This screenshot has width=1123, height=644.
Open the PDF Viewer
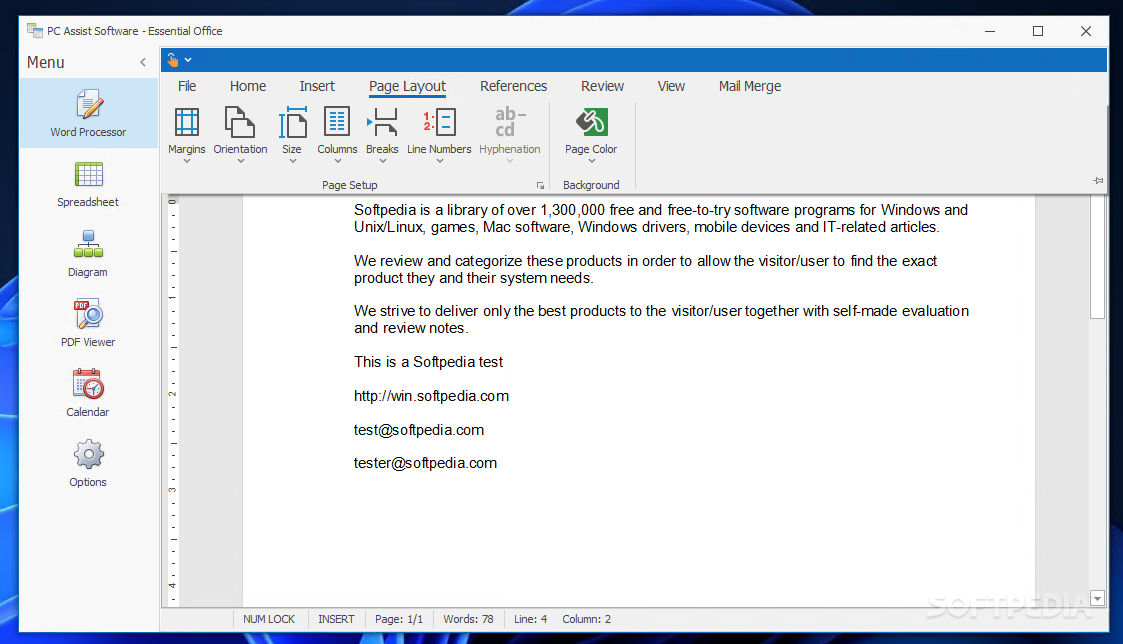88,323
